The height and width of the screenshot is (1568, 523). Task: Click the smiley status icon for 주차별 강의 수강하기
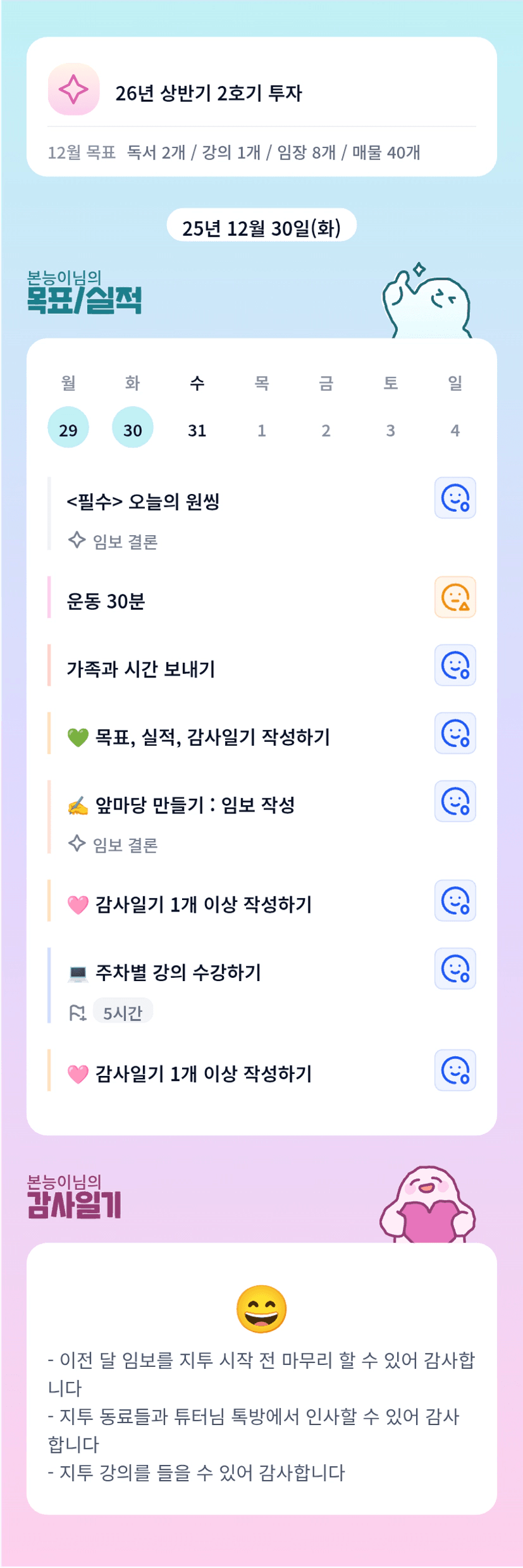pos(455,968)
